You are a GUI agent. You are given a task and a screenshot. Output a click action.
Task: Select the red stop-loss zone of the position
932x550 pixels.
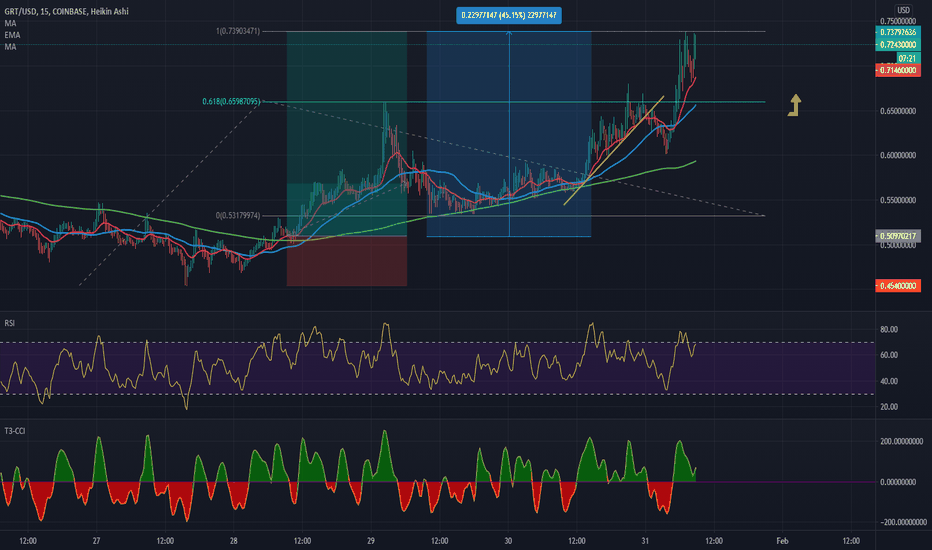(347, 261)
